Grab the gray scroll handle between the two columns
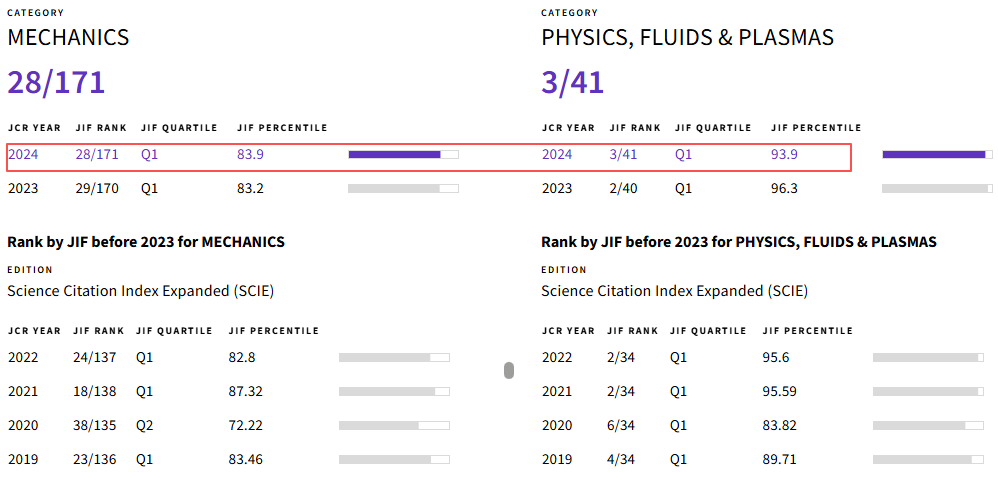 click(509, 371)
